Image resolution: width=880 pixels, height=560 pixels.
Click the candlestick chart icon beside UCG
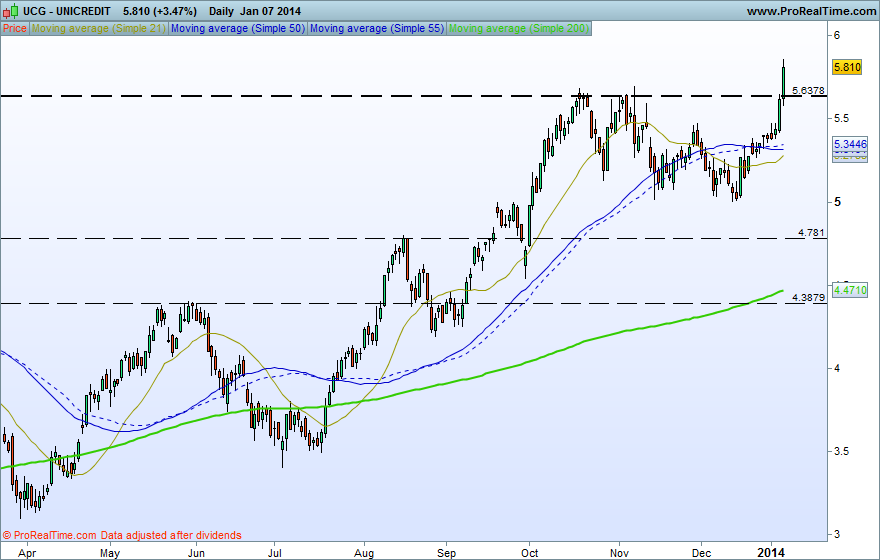coord(10,11)
